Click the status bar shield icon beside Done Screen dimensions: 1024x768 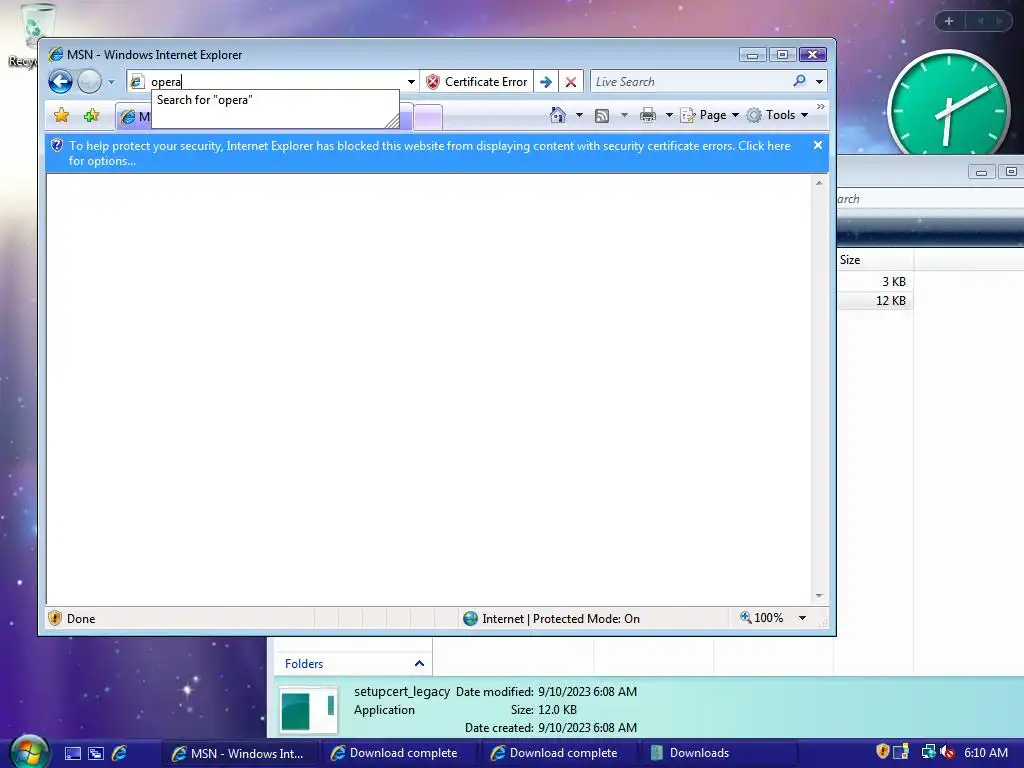[x=55, y=618]
